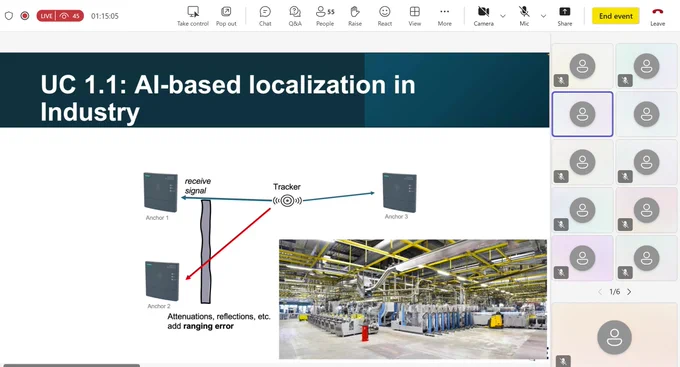Expand the Mic options dropdown arrow
This screenshot has width=680, height=367.
point(543,16)
